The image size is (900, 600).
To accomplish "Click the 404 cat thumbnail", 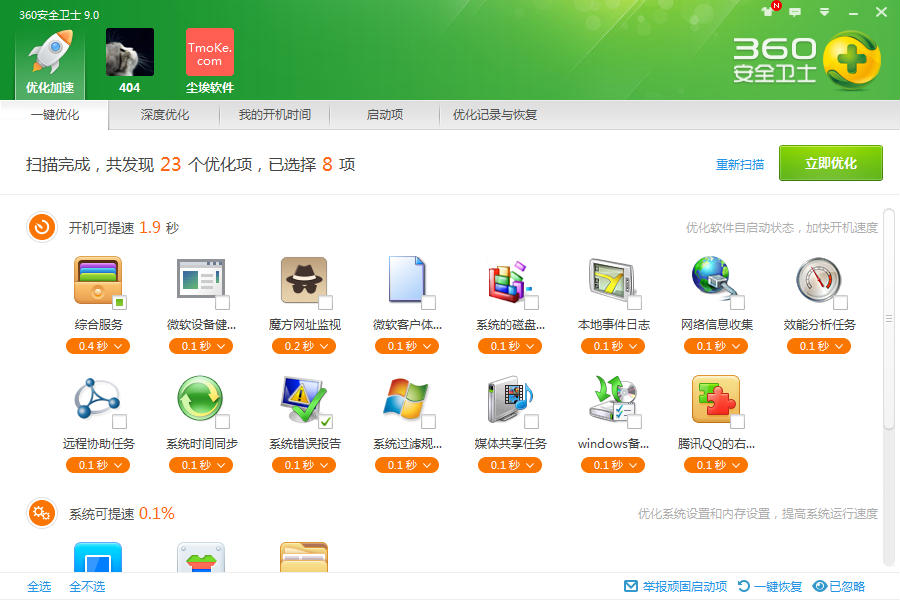I will (128, 52).
